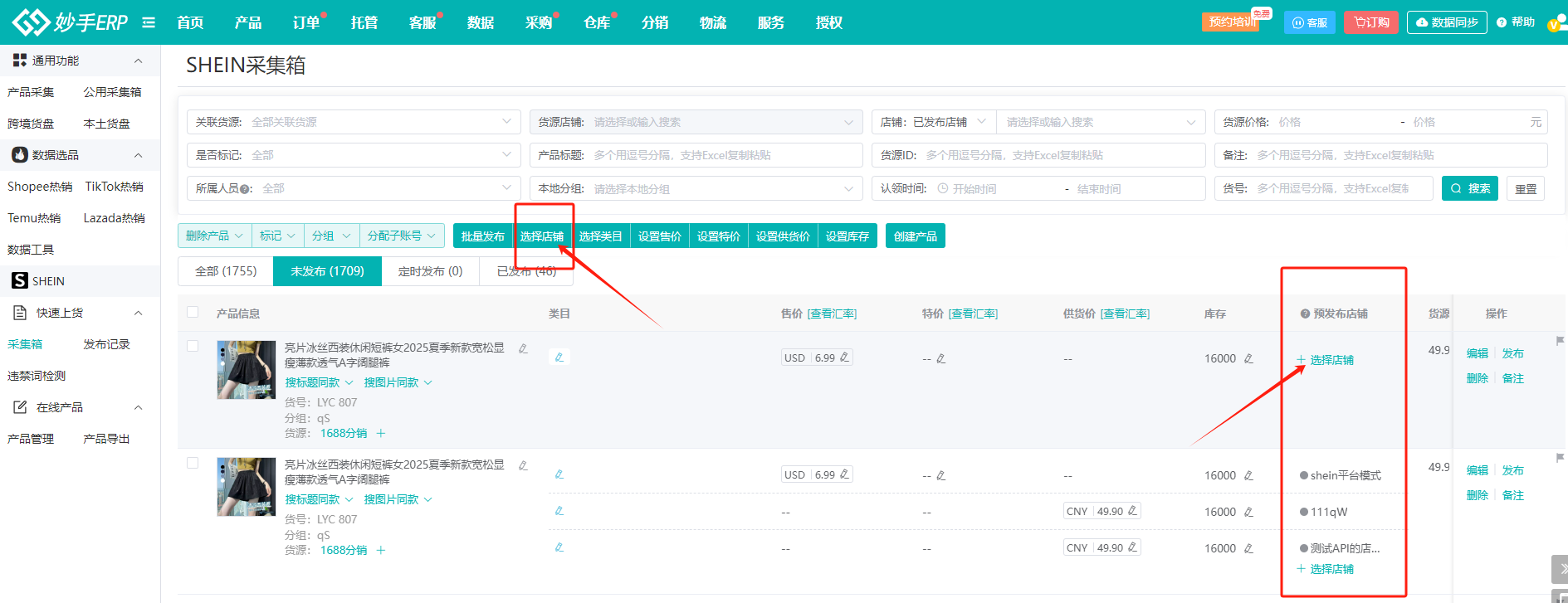Tick the select-all checkbox in table header
This screenshot has width=1568, height=603.
(x=193, y=313)
